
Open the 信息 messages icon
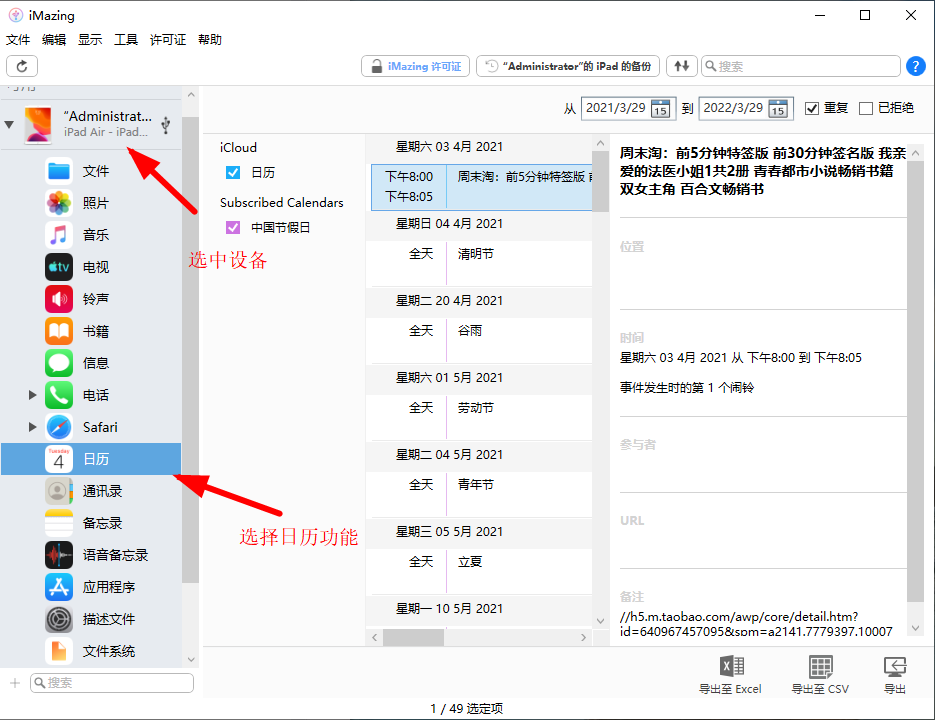pos(59,363)
